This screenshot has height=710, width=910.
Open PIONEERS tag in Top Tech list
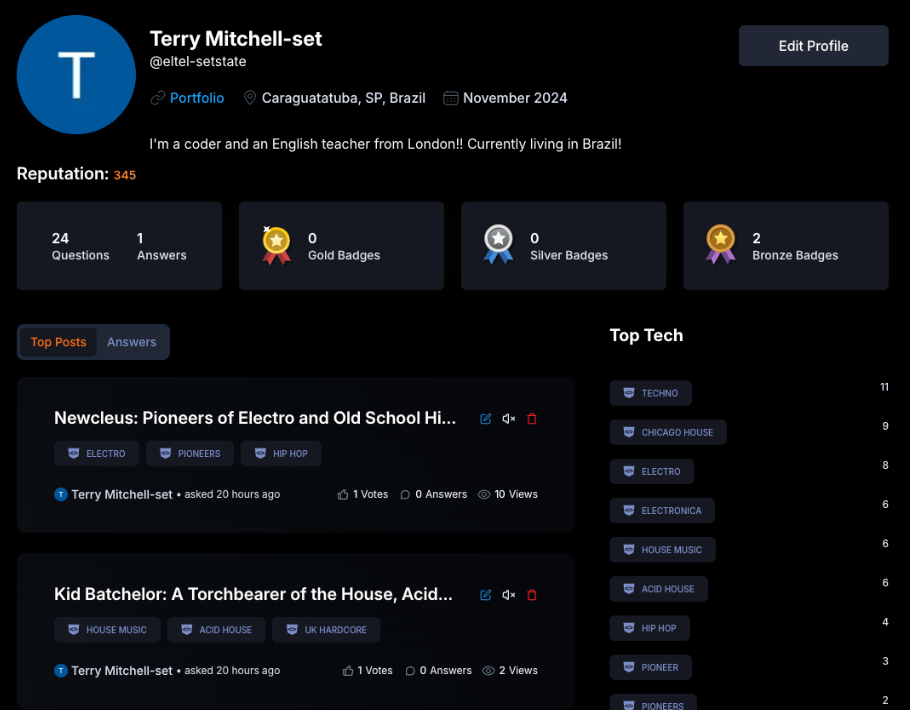653,704
